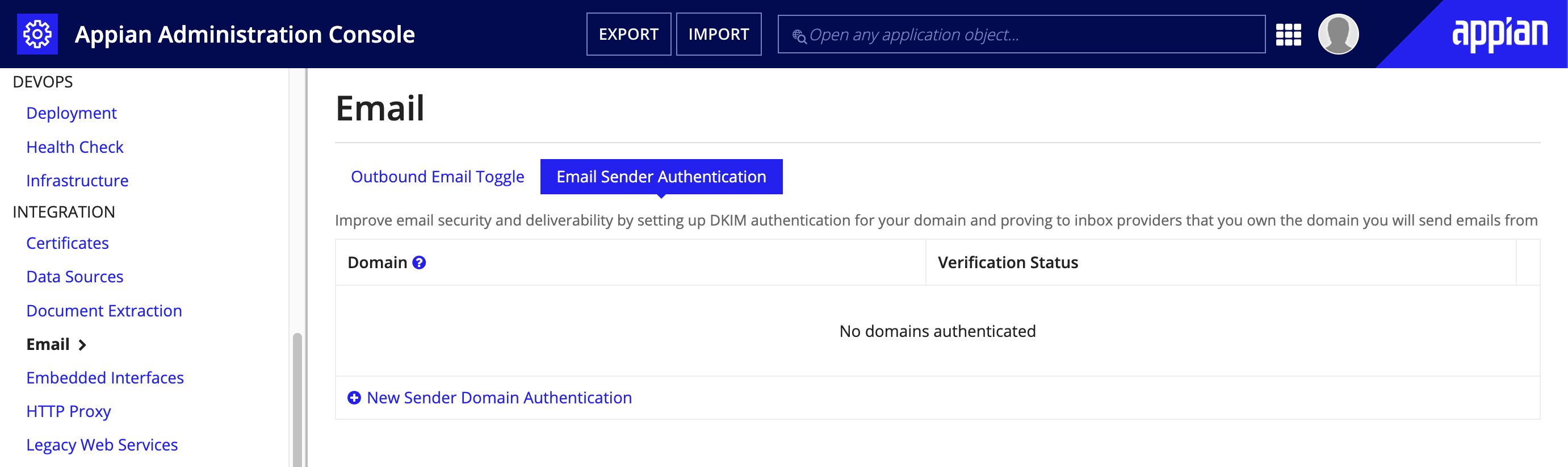
Task: Click the Domain help question mark icon
Action: [x=419, y=262]
